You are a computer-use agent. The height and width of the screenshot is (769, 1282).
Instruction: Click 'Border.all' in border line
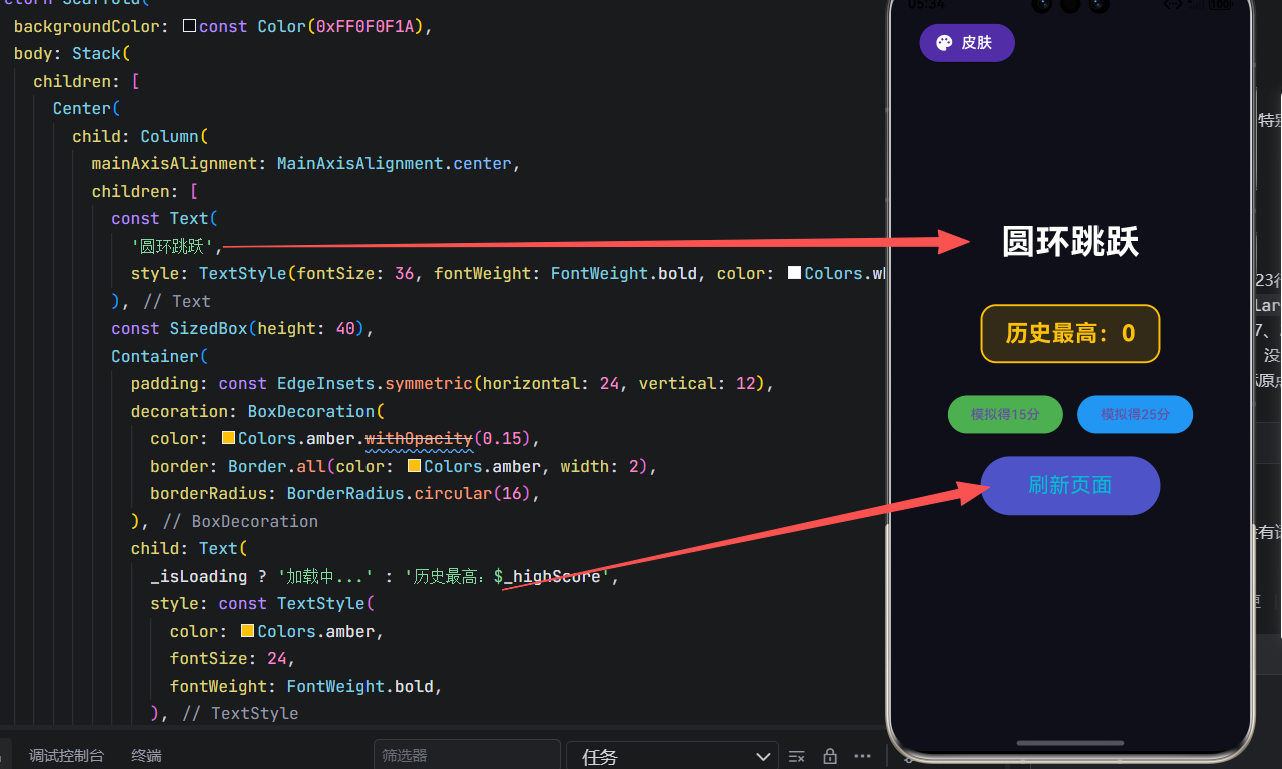pyautogui.click(x=276, y=466)
